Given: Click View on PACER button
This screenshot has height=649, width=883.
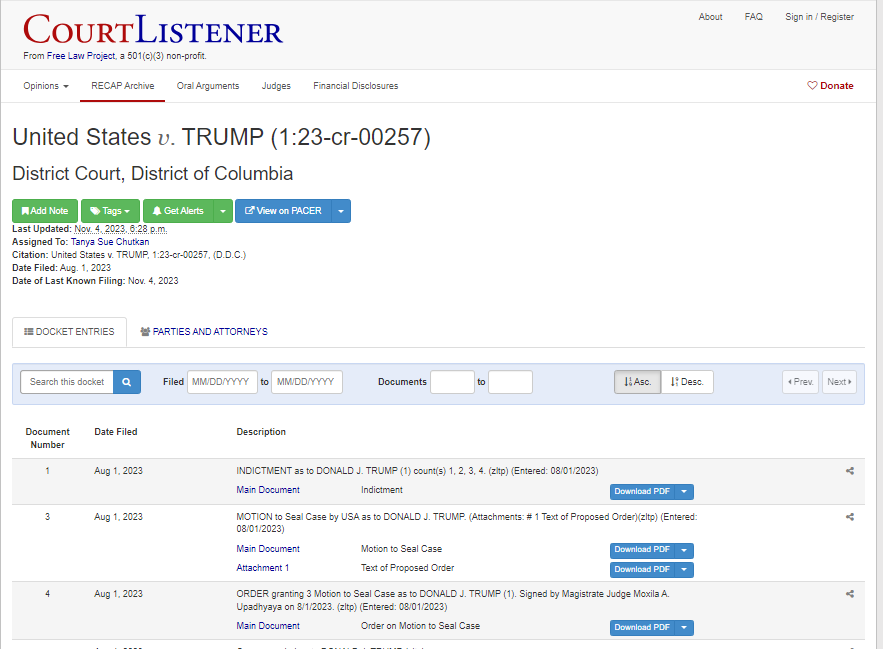Looking at the screenshot, I should (283, 211).
